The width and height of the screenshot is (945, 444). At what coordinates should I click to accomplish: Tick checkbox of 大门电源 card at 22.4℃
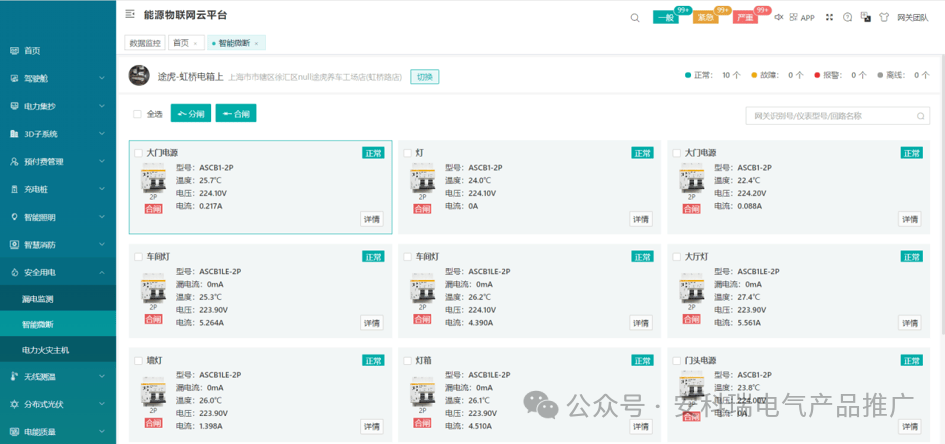(x=677, y=153)
